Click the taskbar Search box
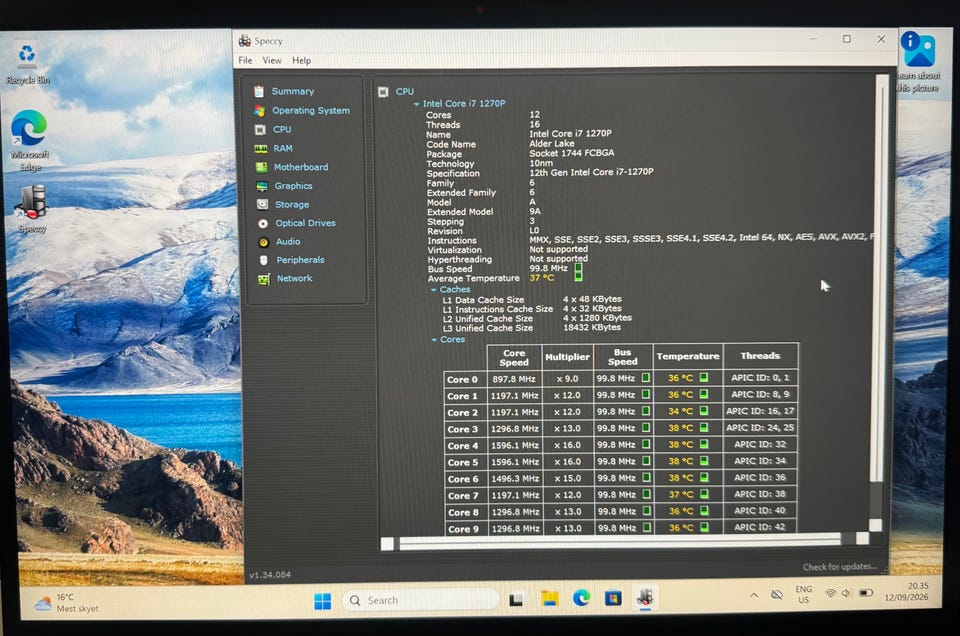The height and width of the screenshot is (636, 960). pos(421,600)
